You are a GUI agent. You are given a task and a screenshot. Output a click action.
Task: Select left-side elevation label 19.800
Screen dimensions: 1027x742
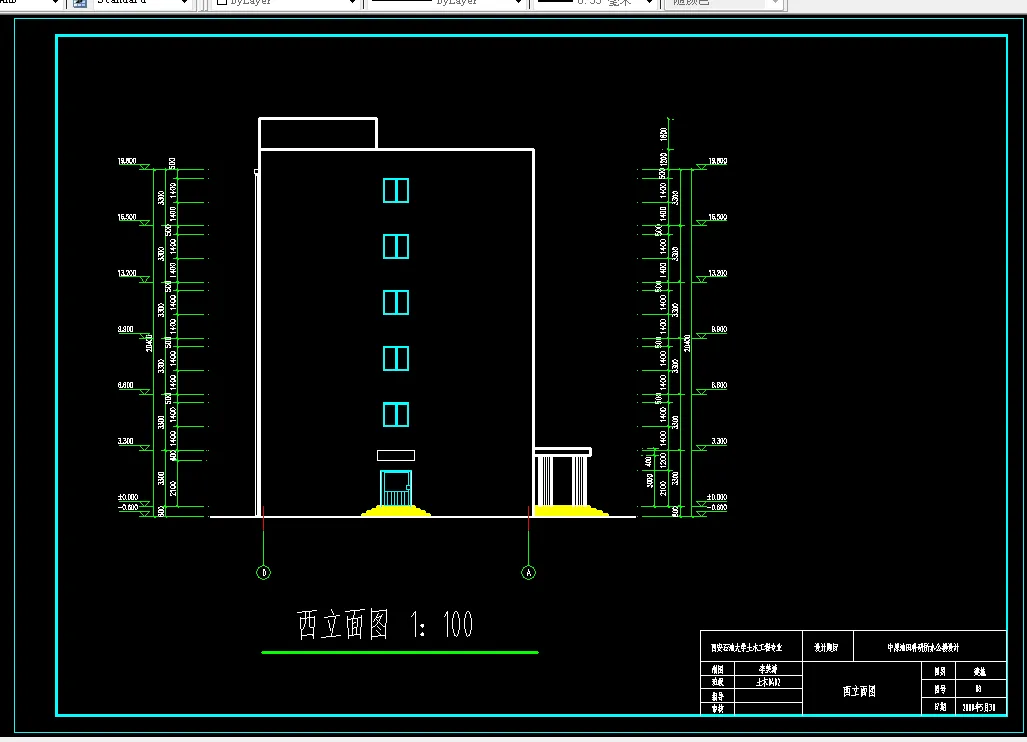click(127, 161)
